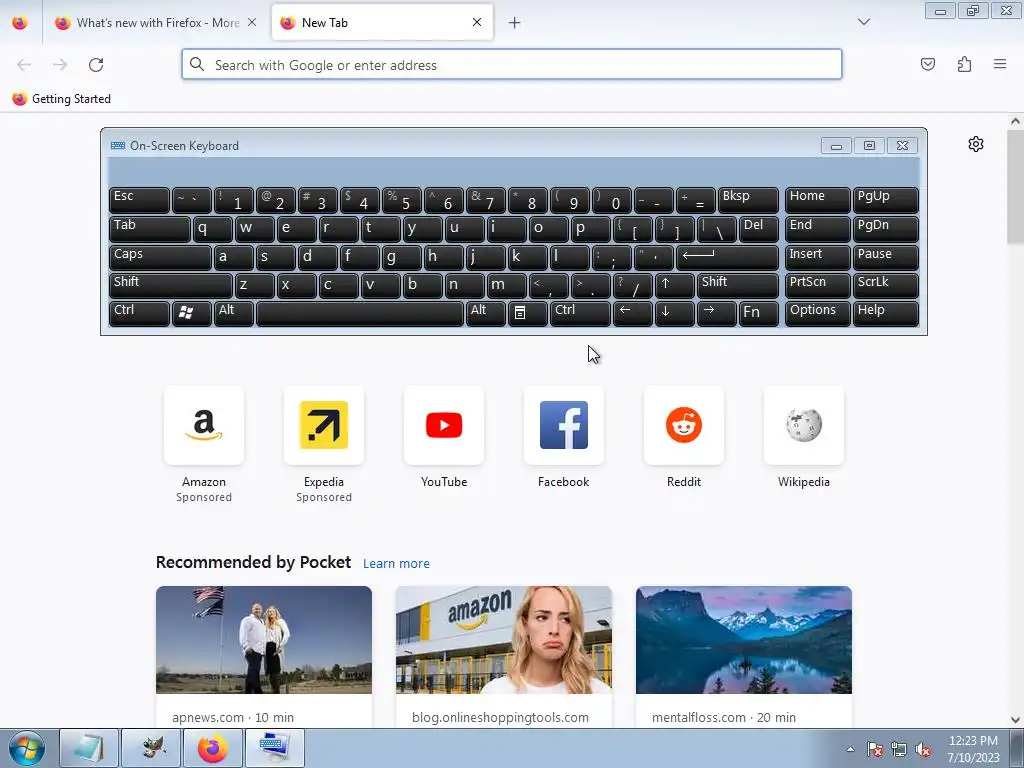Click the Esc key on On-Screen Keyboard
Screen dimensions: 1024x768
point(139,200)
